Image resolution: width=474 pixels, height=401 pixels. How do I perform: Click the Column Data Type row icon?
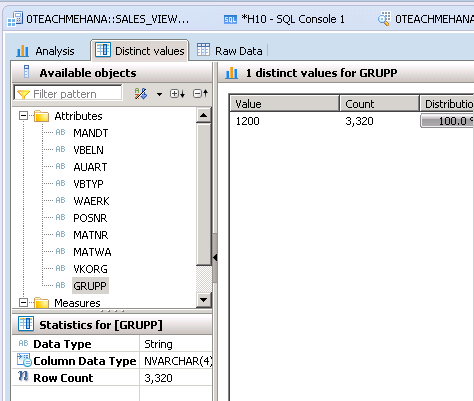click(24, 360)
